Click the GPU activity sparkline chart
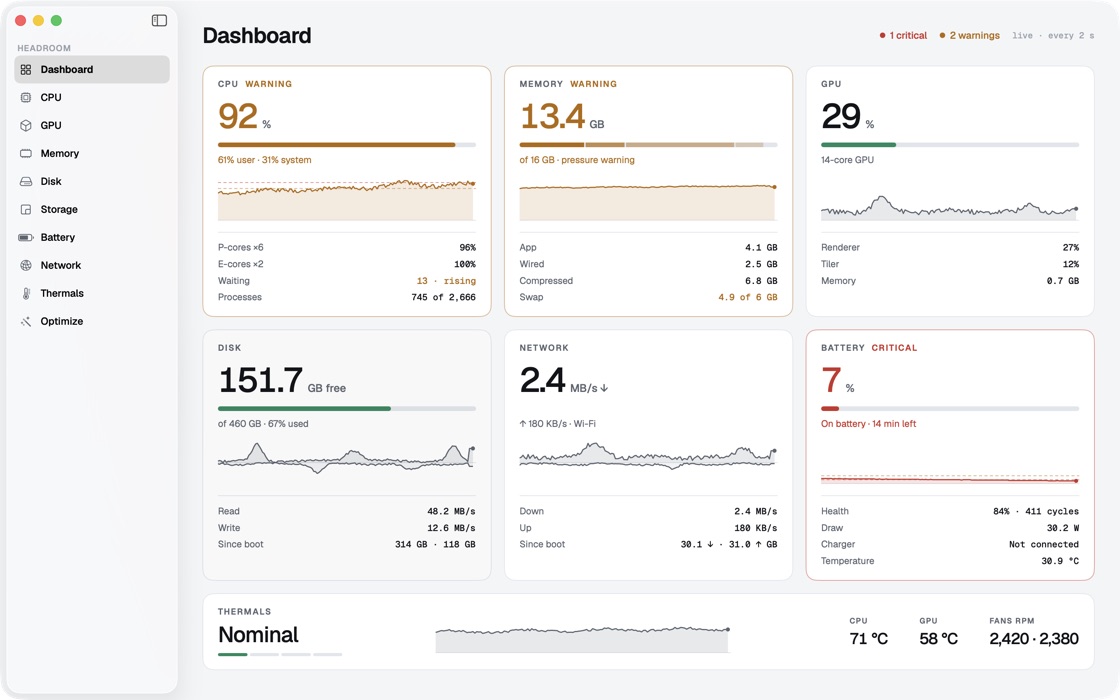This screenshot has width=1120, height=700. [x=950, y=206]
